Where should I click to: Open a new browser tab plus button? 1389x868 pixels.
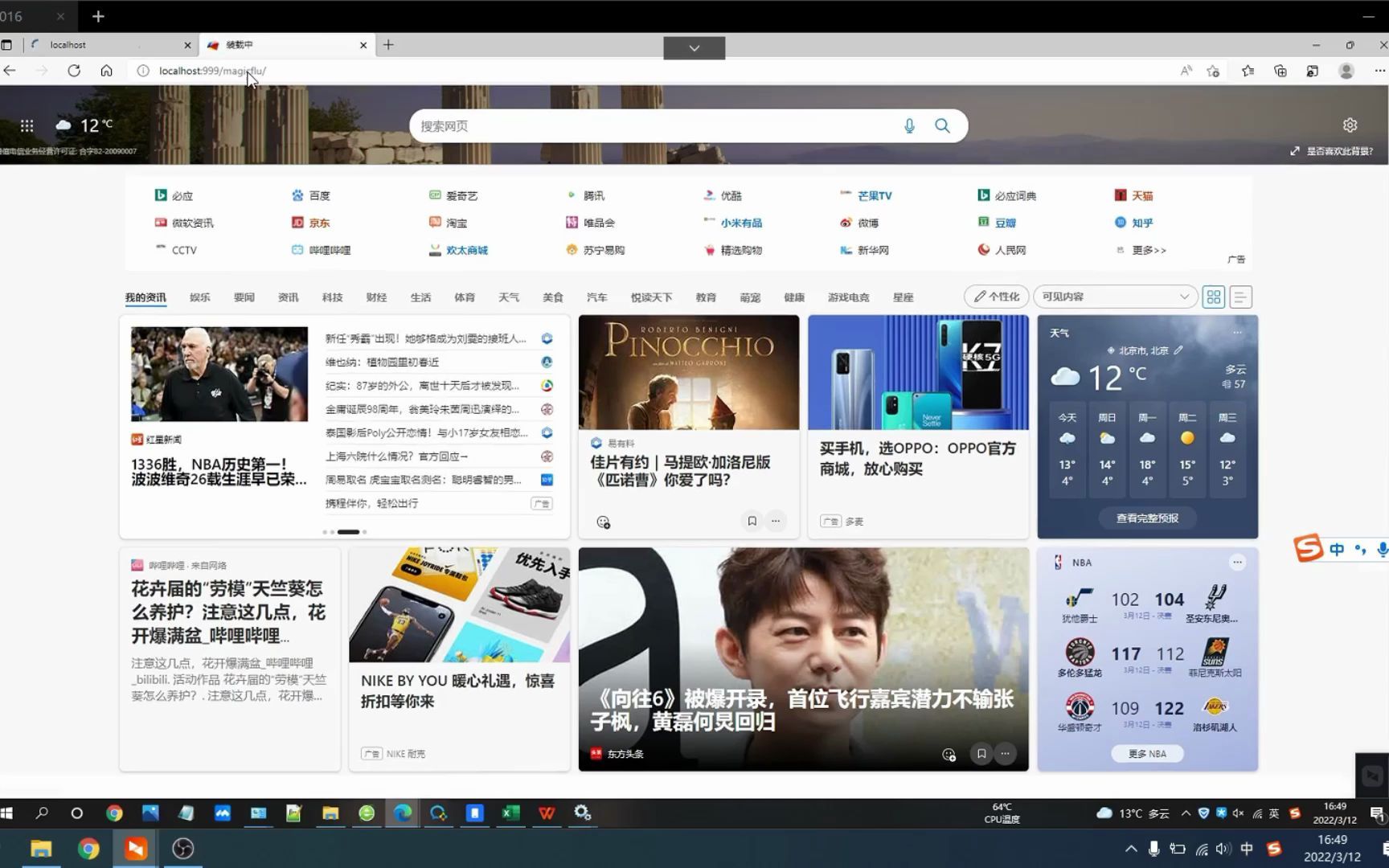pyautogui.click(x=388, y=45)
